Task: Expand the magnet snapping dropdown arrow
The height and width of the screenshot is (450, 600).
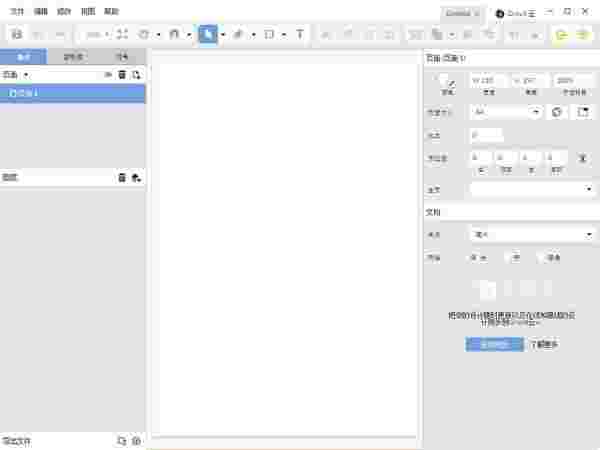Action: pos(189,35)
